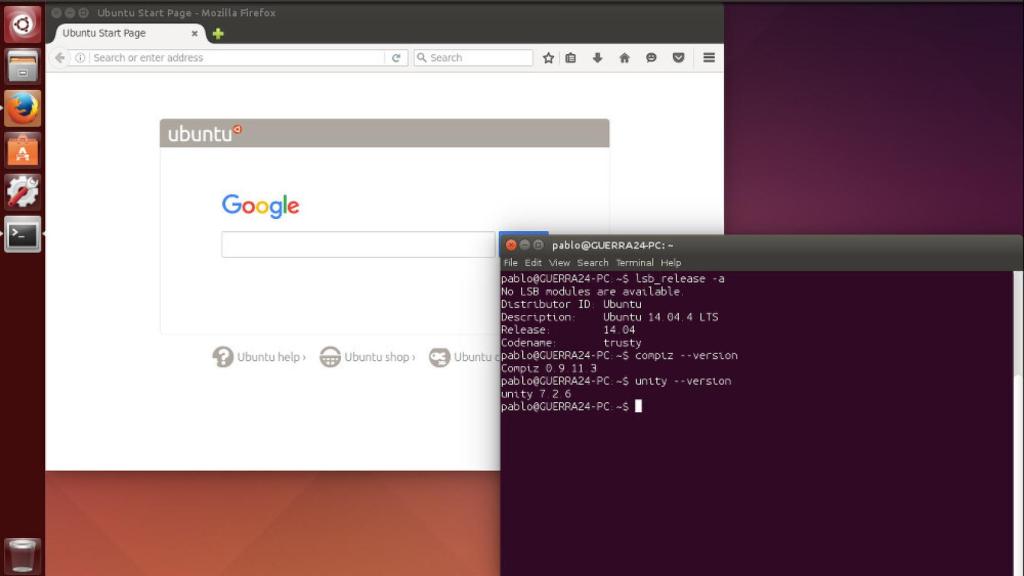
Task: Open the Edit menu in the terminal
Action: tap(534, 262)
